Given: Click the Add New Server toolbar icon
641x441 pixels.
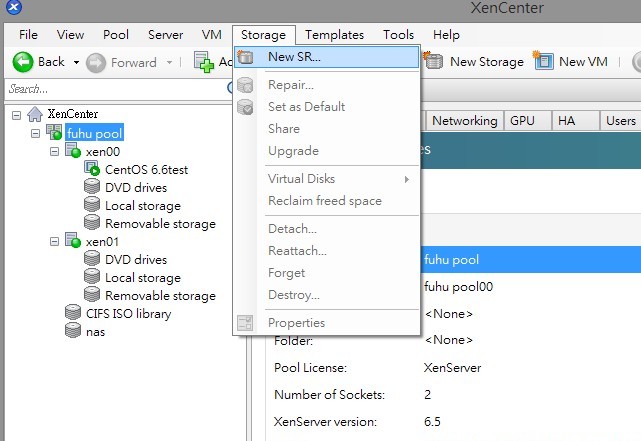Looking at the screenshot, I should [x=204, y=62].
